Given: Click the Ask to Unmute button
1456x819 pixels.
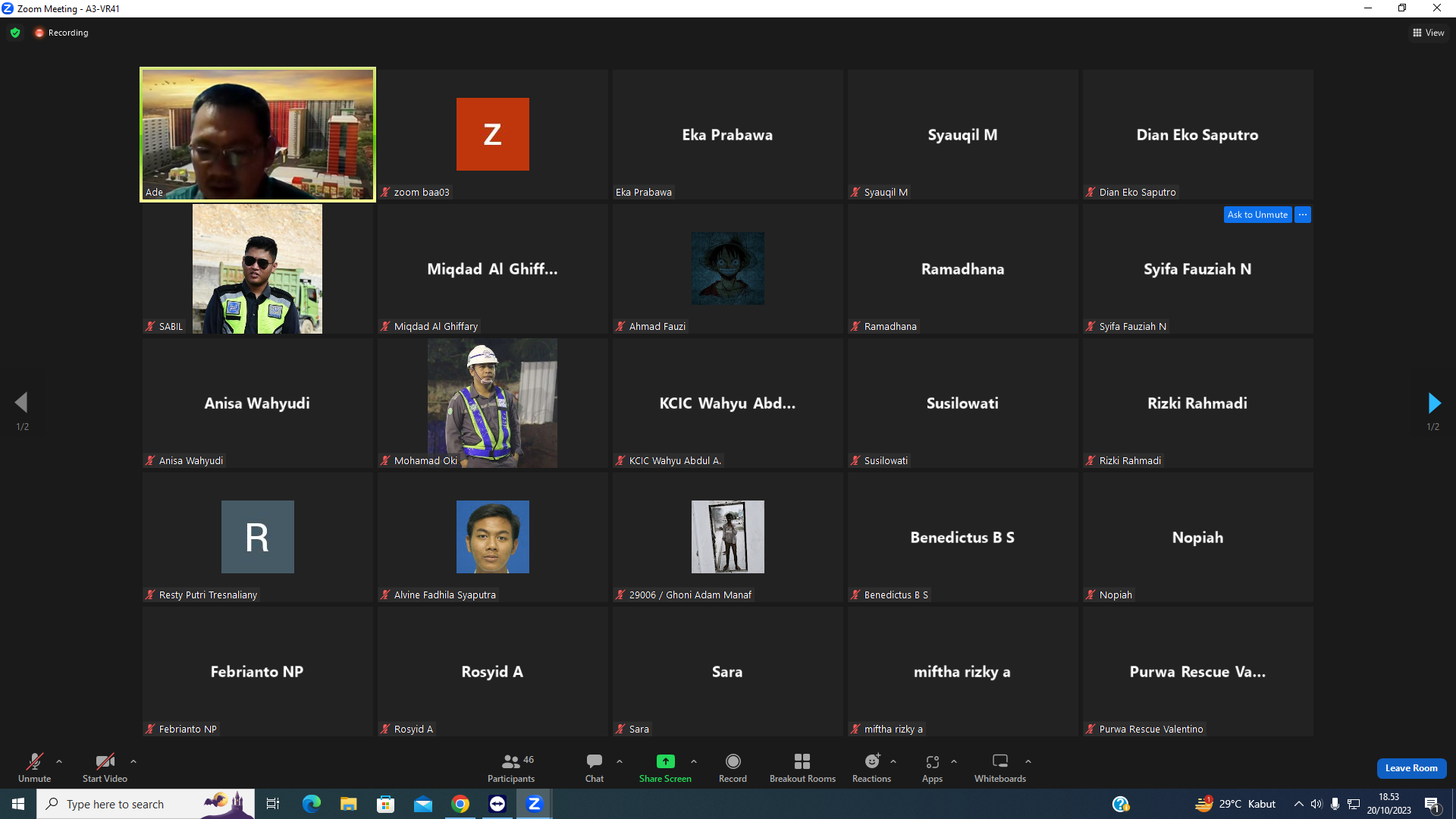Looking at the screenshot, I should point(1257,215).
